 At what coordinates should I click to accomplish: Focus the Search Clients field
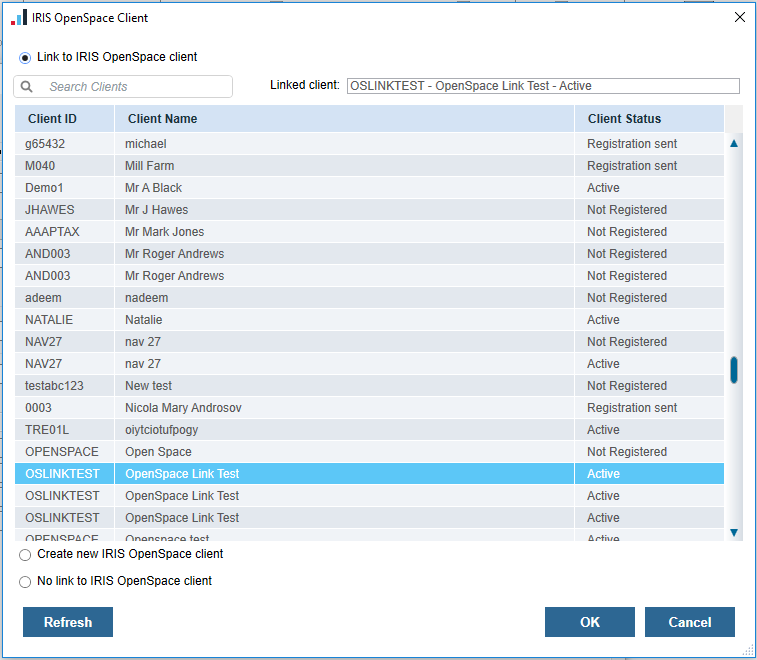coord(123,87)
